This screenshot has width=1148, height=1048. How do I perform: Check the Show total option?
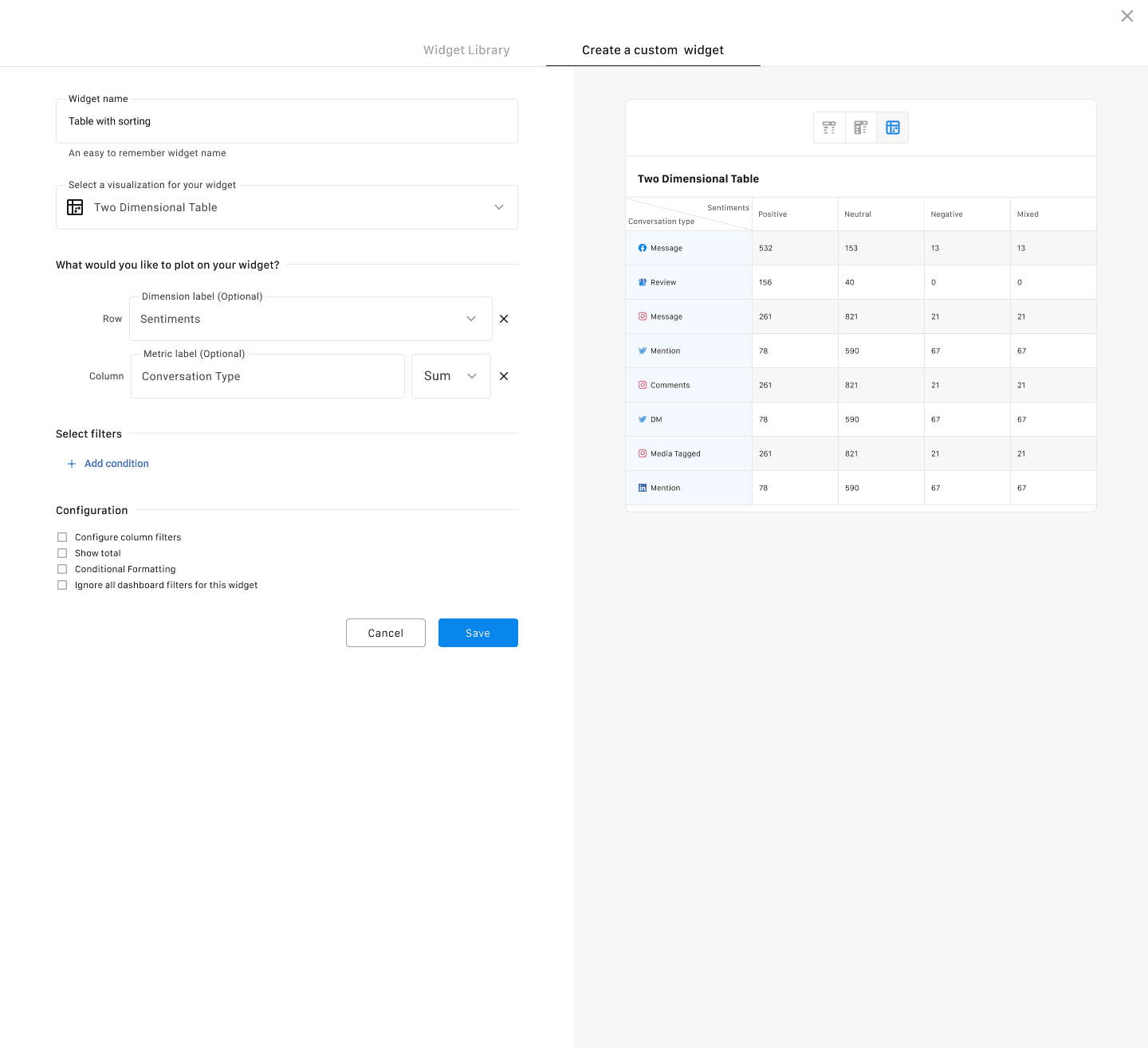coord(62,553)
